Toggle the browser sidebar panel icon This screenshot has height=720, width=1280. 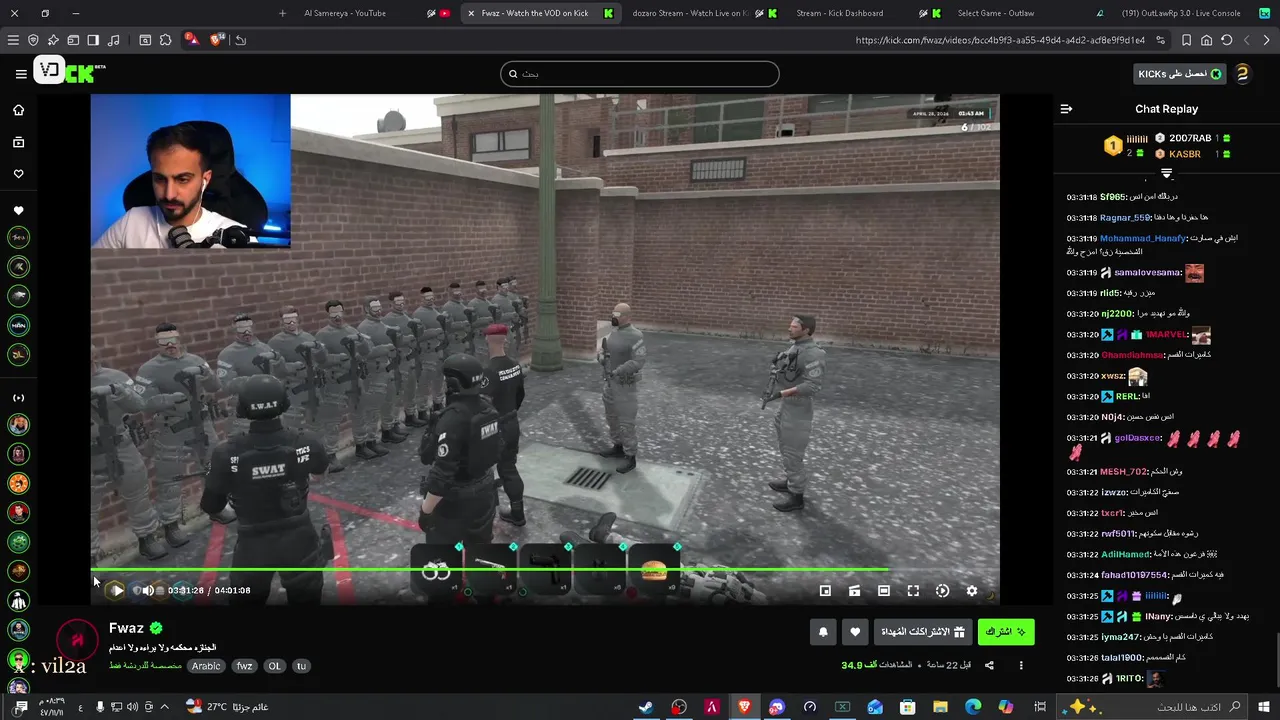[93, 40]
